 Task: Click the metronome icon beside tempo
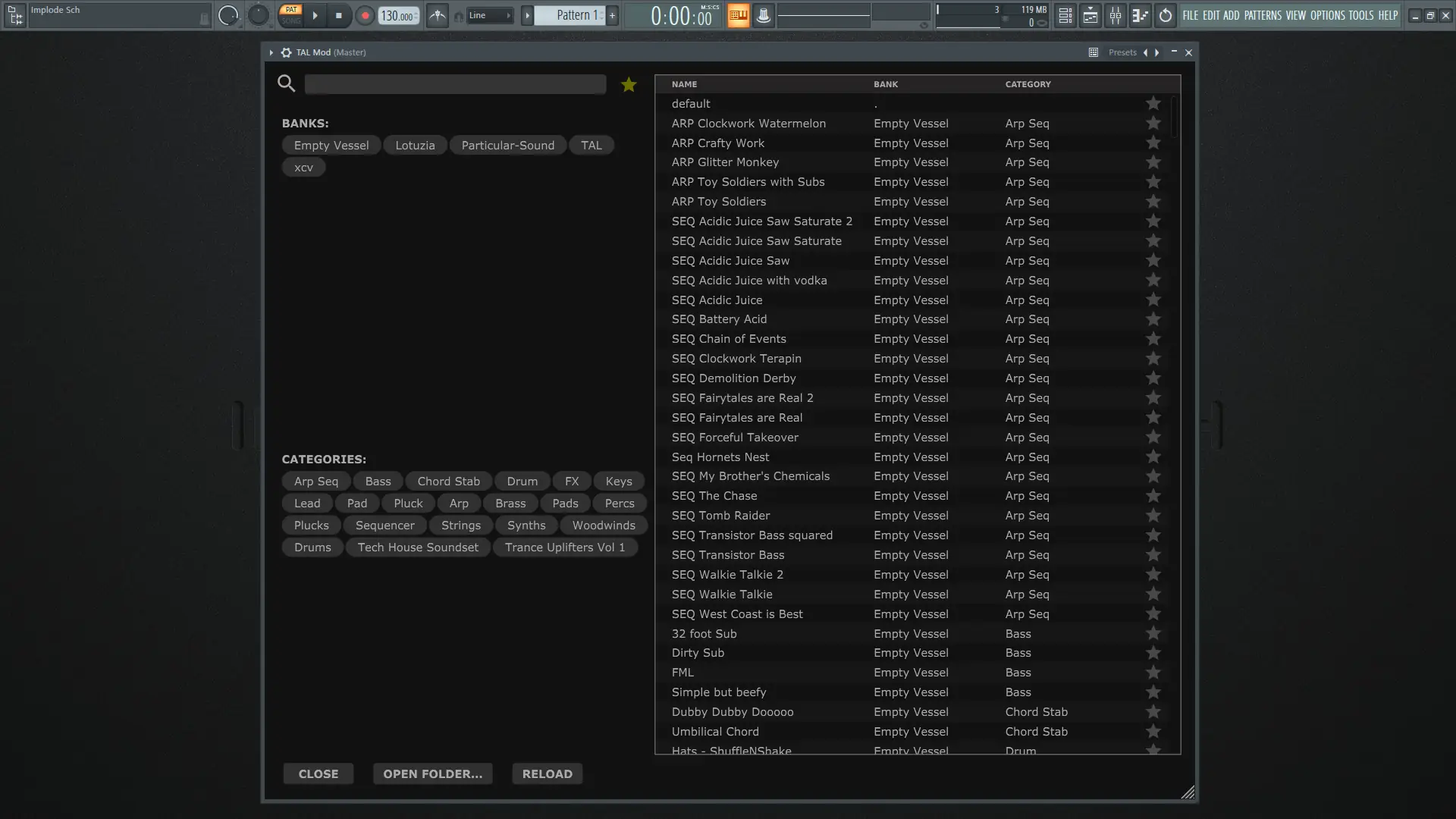pyautogui.click(x=438, y=15)
